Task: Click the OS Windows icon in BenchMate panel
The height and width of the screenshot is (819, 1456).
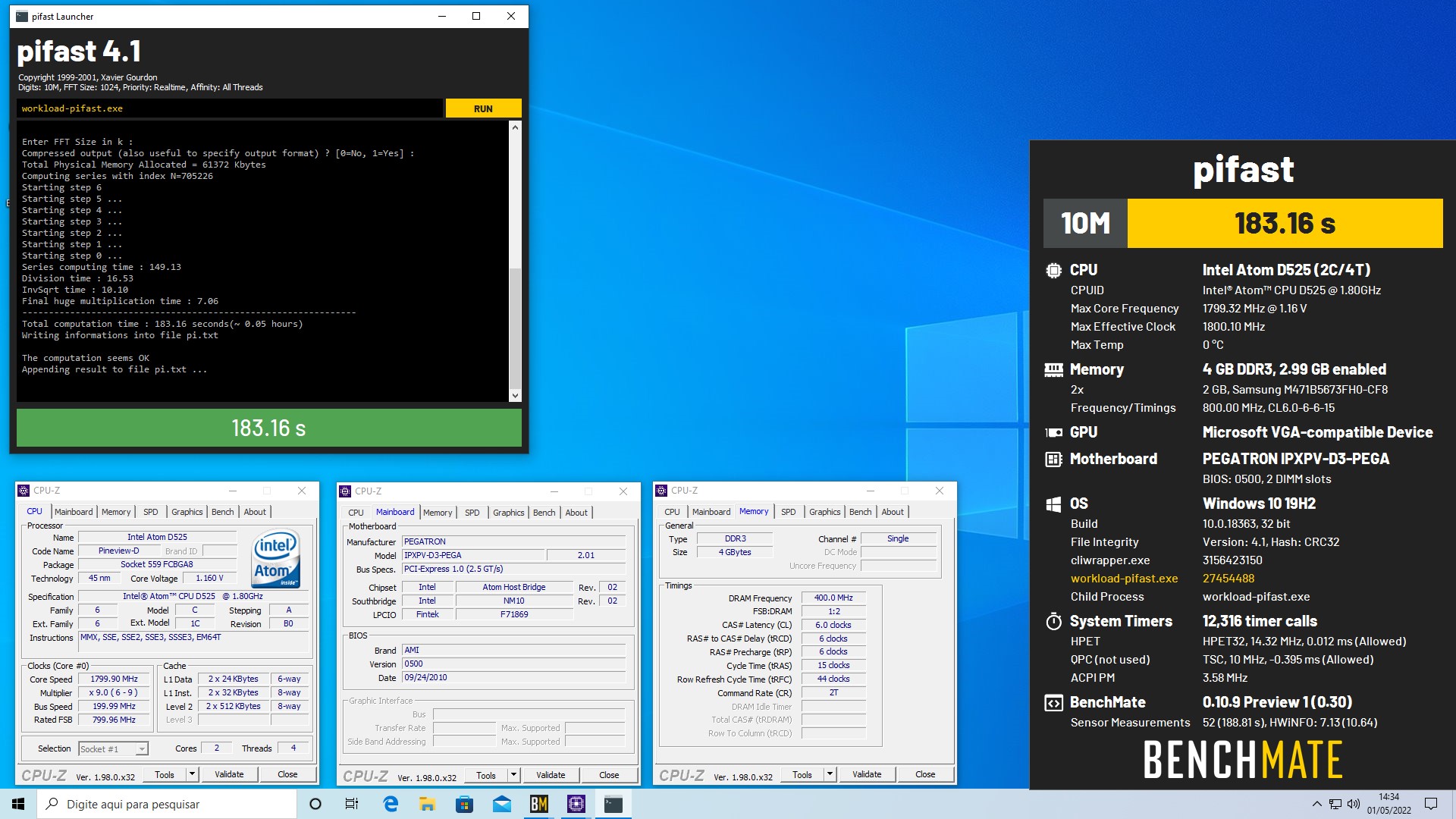Action: point(1053,504)
